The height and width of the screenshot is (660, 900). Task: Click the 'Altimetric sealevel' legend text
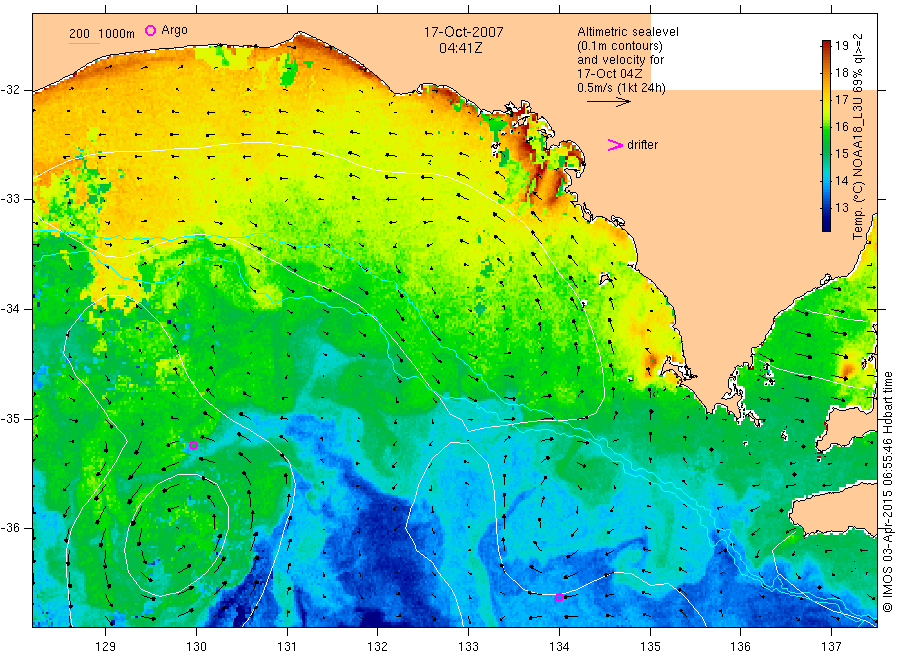628,32
